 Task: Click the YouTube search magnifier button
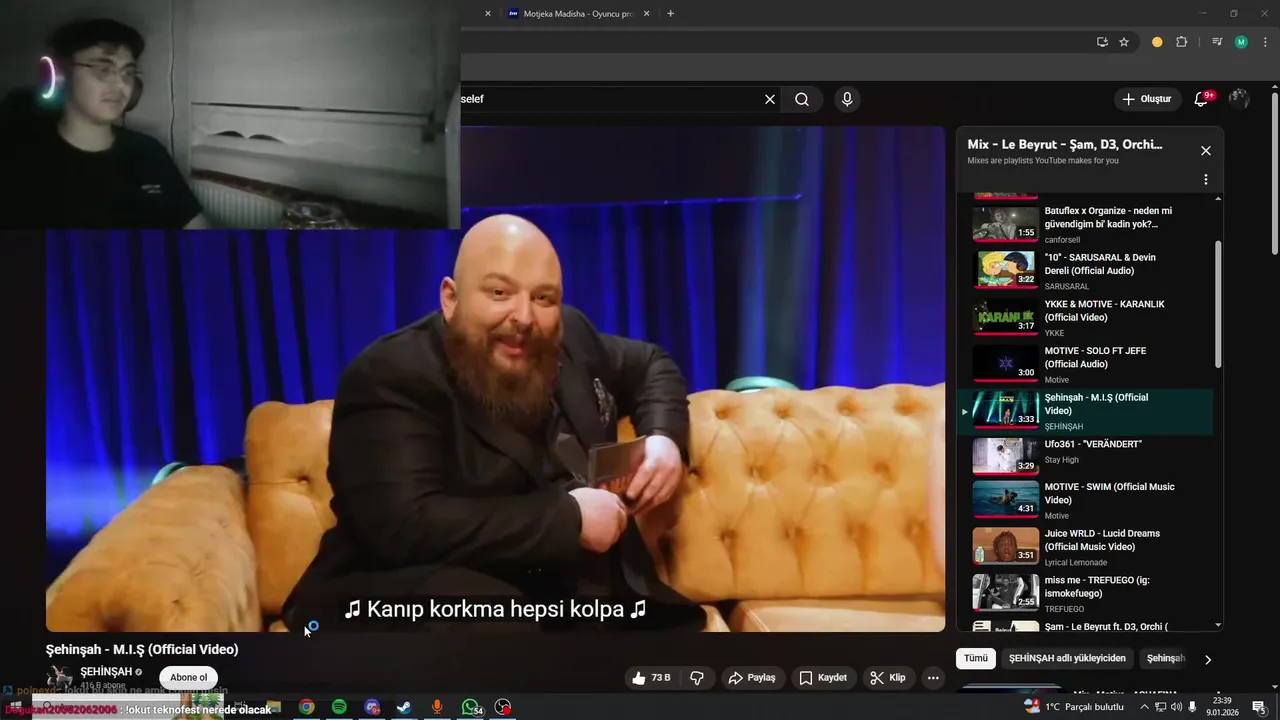click(802, 99)
